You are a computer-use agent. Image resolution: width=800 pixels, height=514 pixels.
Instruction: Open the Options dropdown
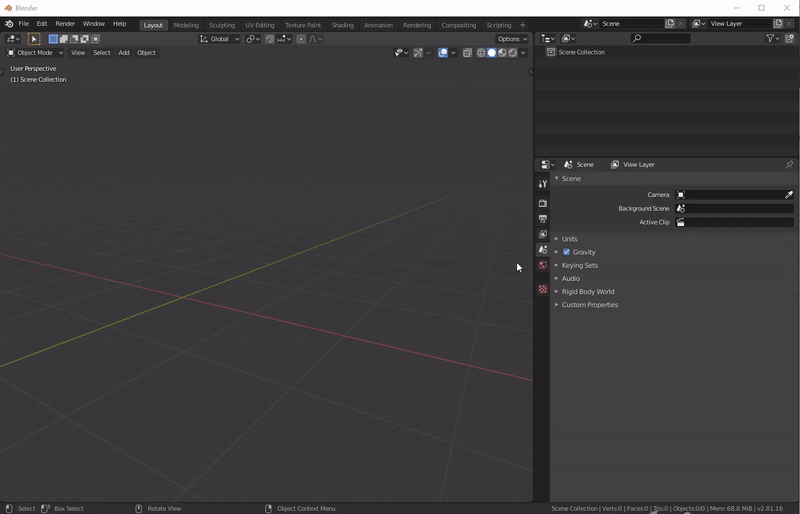pos(512,39)
